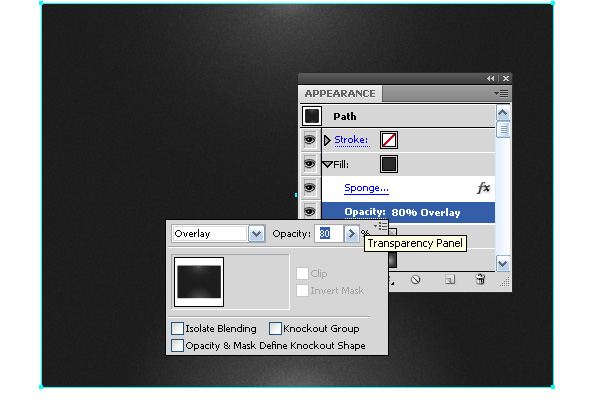Open the Transparency panel flyout menu

click(x=381, y=226)
